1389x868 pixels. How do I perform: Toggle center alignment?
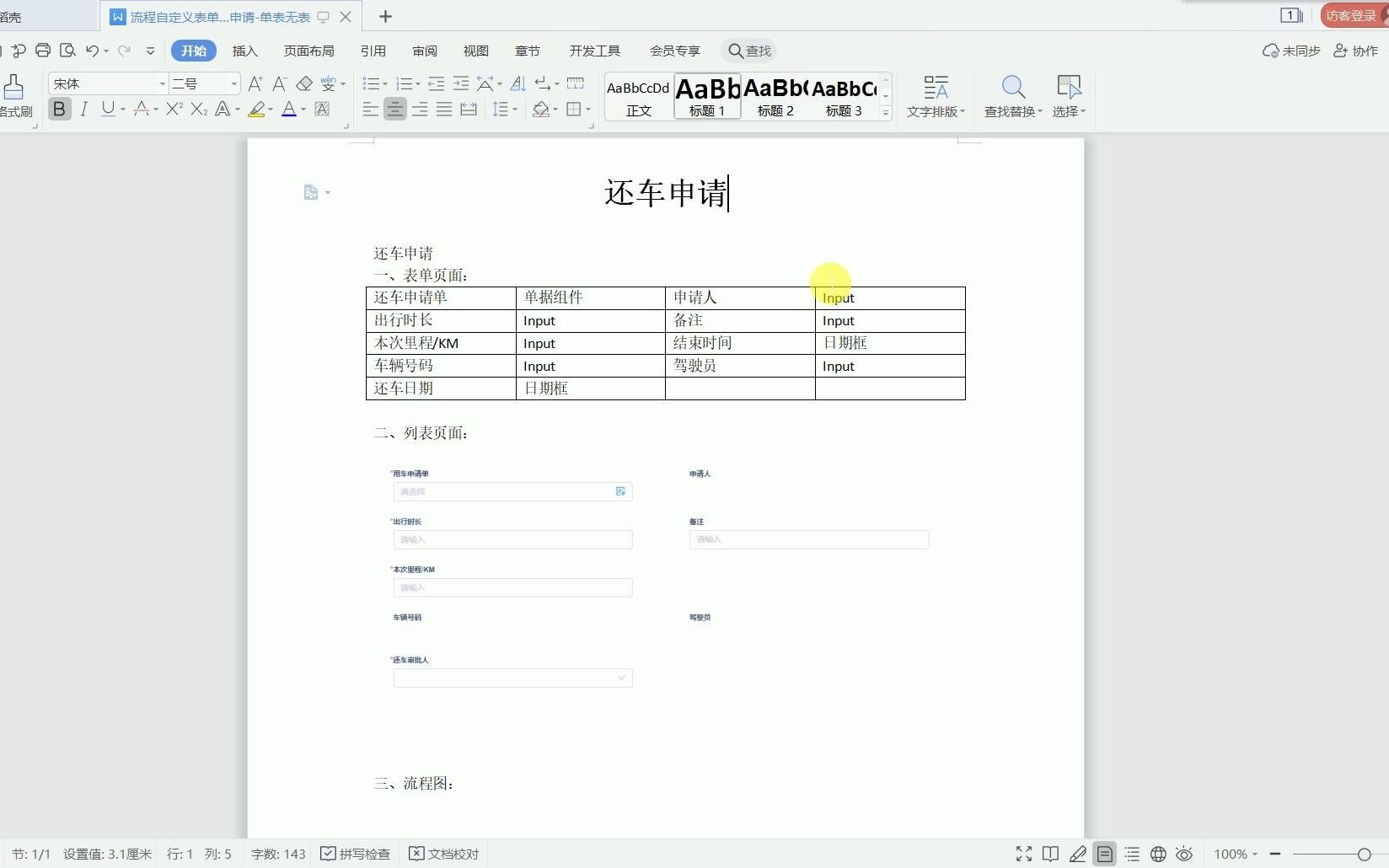click(x=394, y=109)
